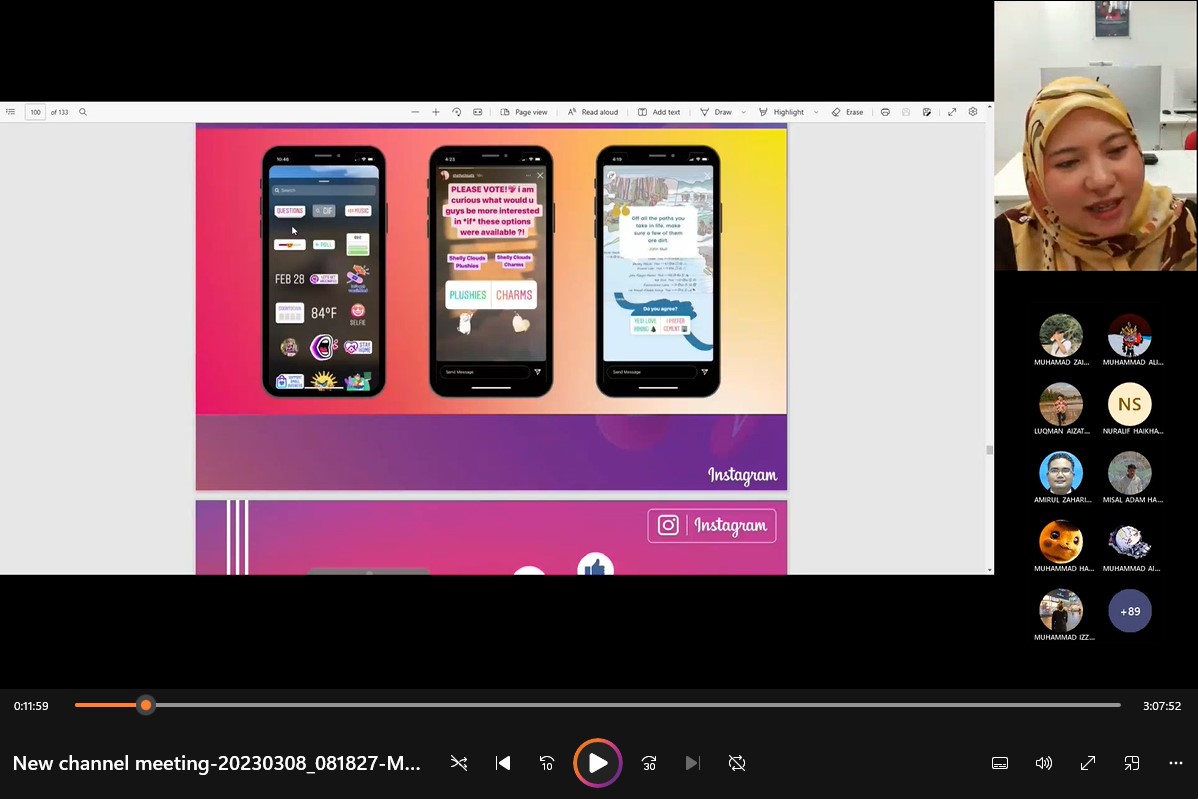The height and width of the screenshot is (799, 1198).
Task: Open the volume control
Action: coord(1044,763)
